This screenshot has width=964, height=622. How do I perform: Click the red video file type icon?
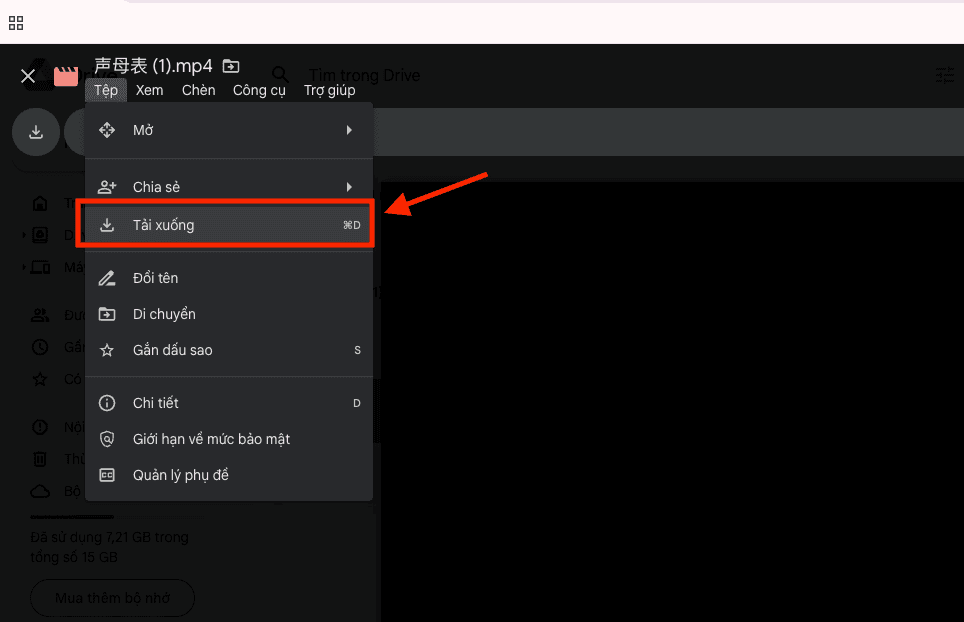[66, 76]
